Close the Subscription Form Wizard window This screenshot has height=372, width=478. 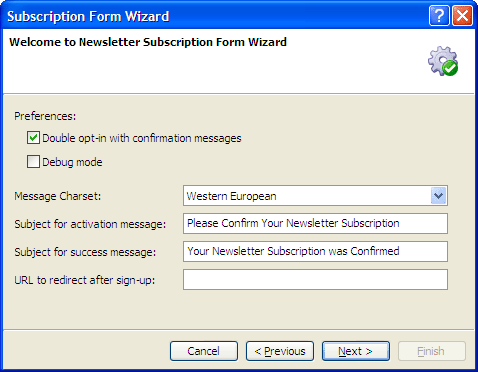coord(462,15)
